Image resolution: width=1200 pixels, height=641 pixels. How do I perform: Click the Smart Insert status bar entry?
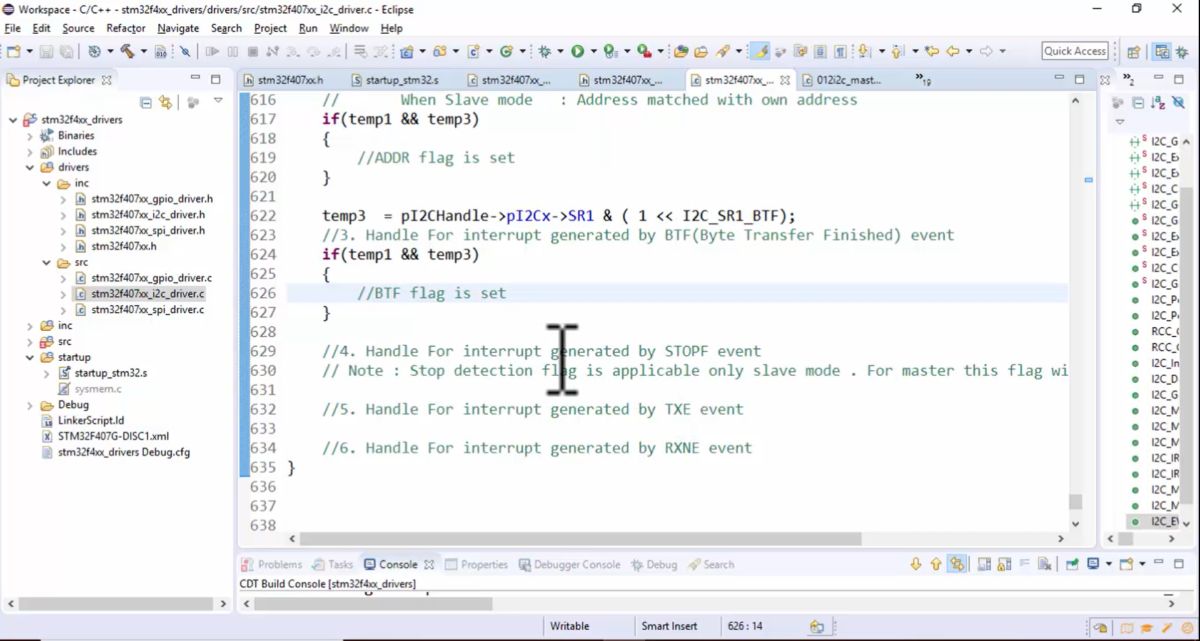[x=669, y=626]
